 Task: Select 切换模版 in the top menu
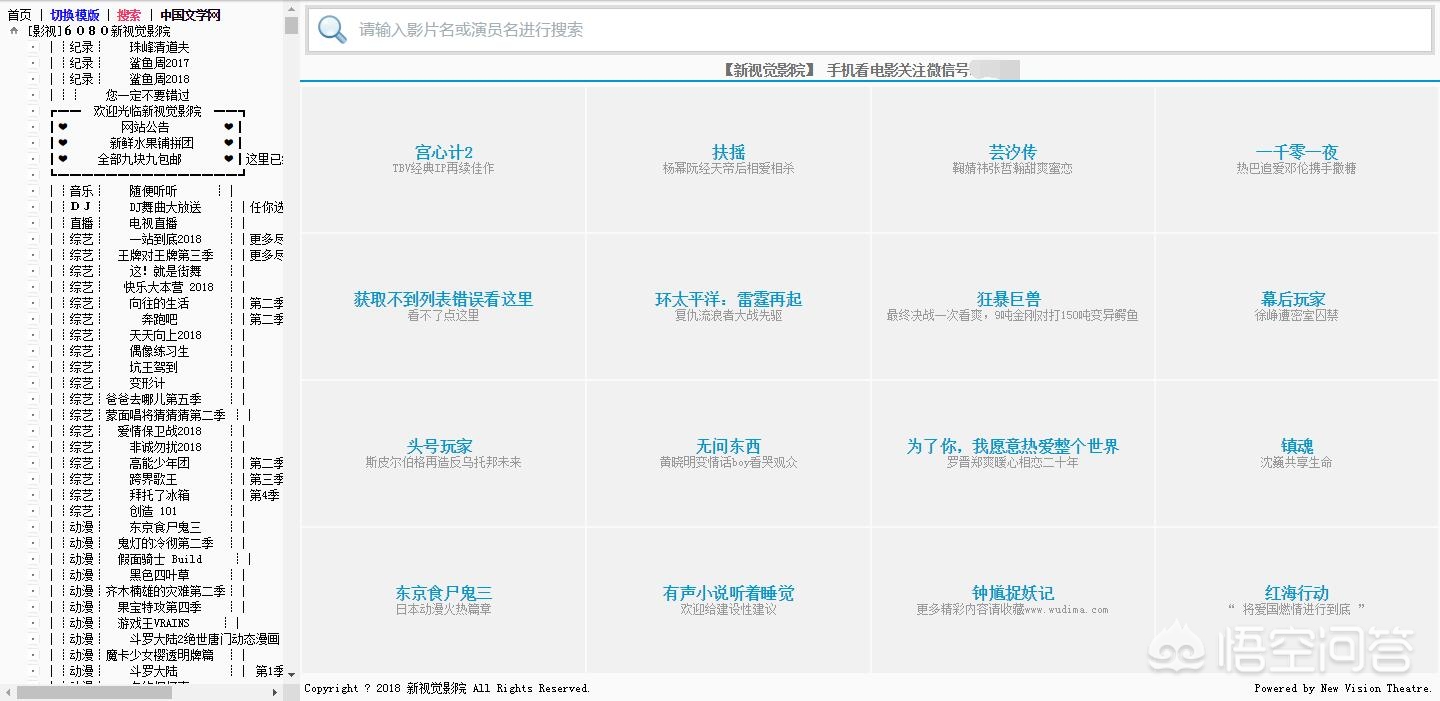point(74,14)
